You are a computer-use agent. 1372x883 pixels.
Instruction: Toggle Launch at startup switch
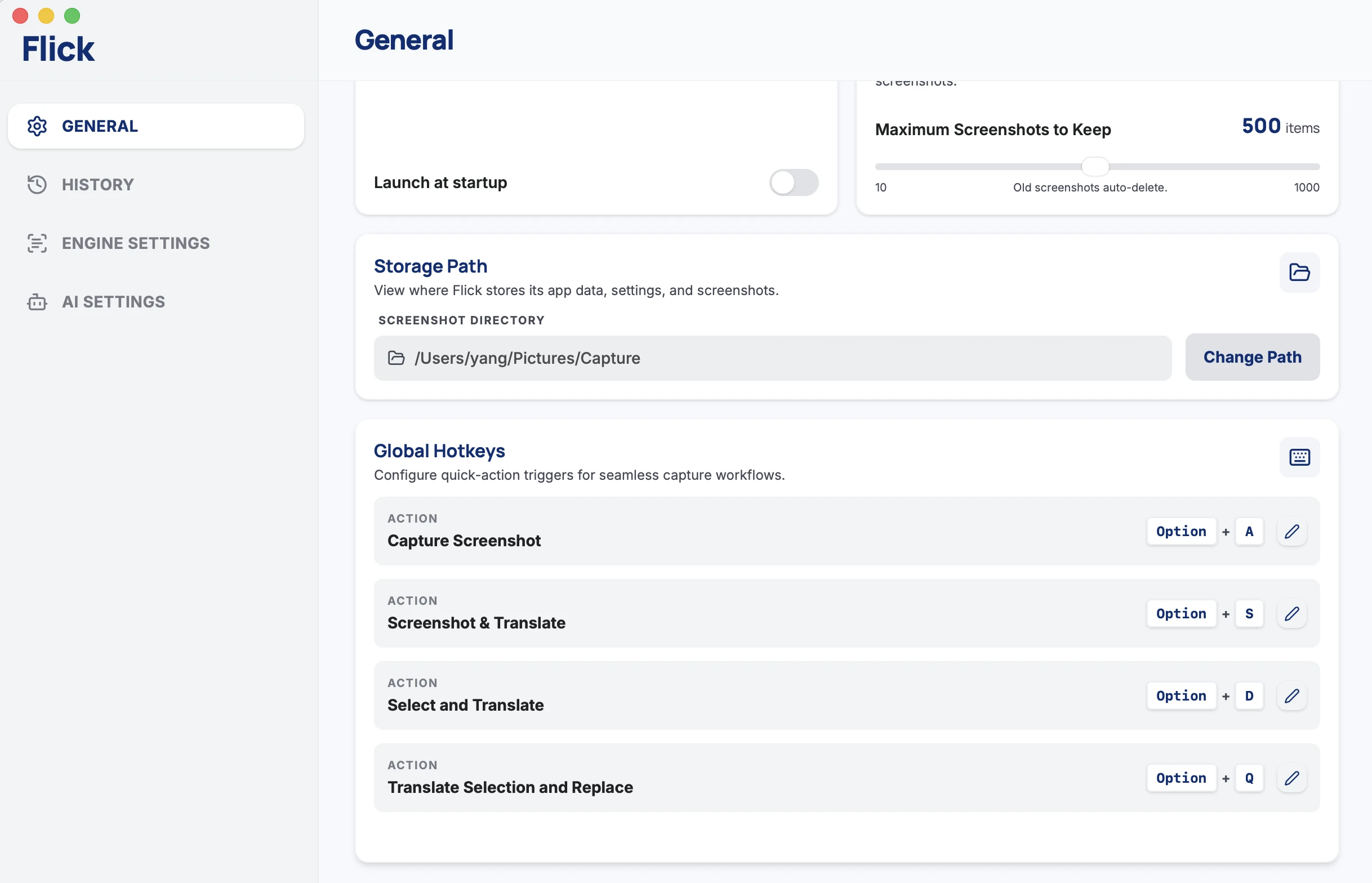794,182
